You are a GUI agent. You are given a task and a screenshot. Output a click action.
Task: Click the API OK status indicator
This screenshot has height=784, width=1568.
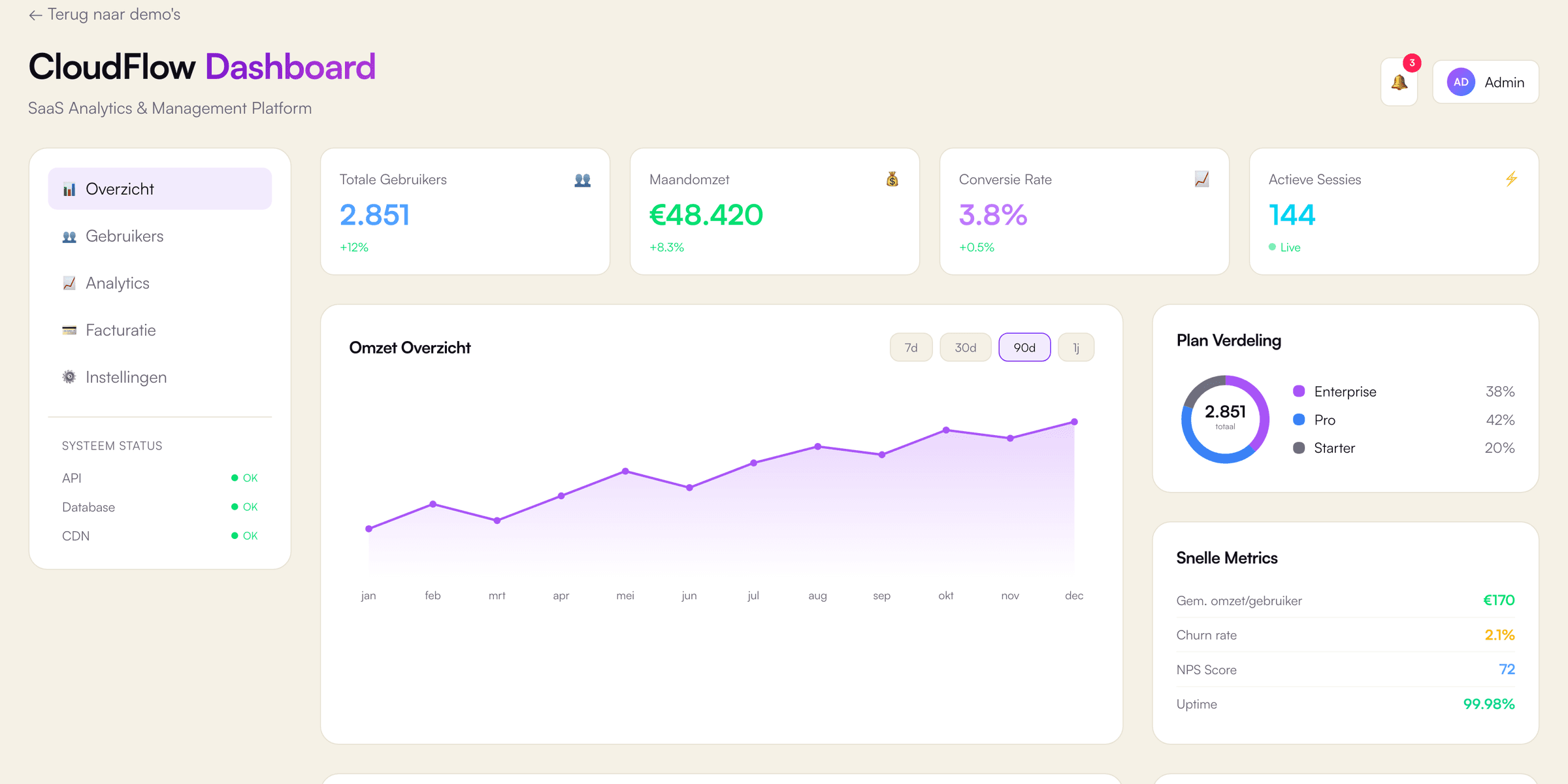pos(244,478)
